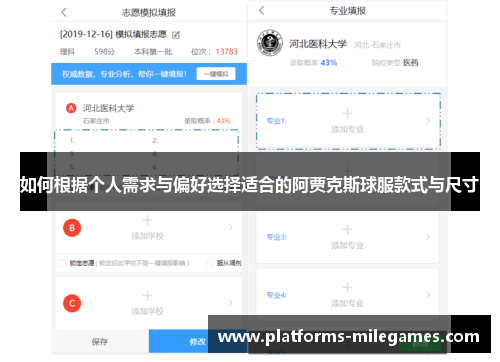Click the 添加学校 label in slot C
Viewport: 500px width, 362px height.
147,311
